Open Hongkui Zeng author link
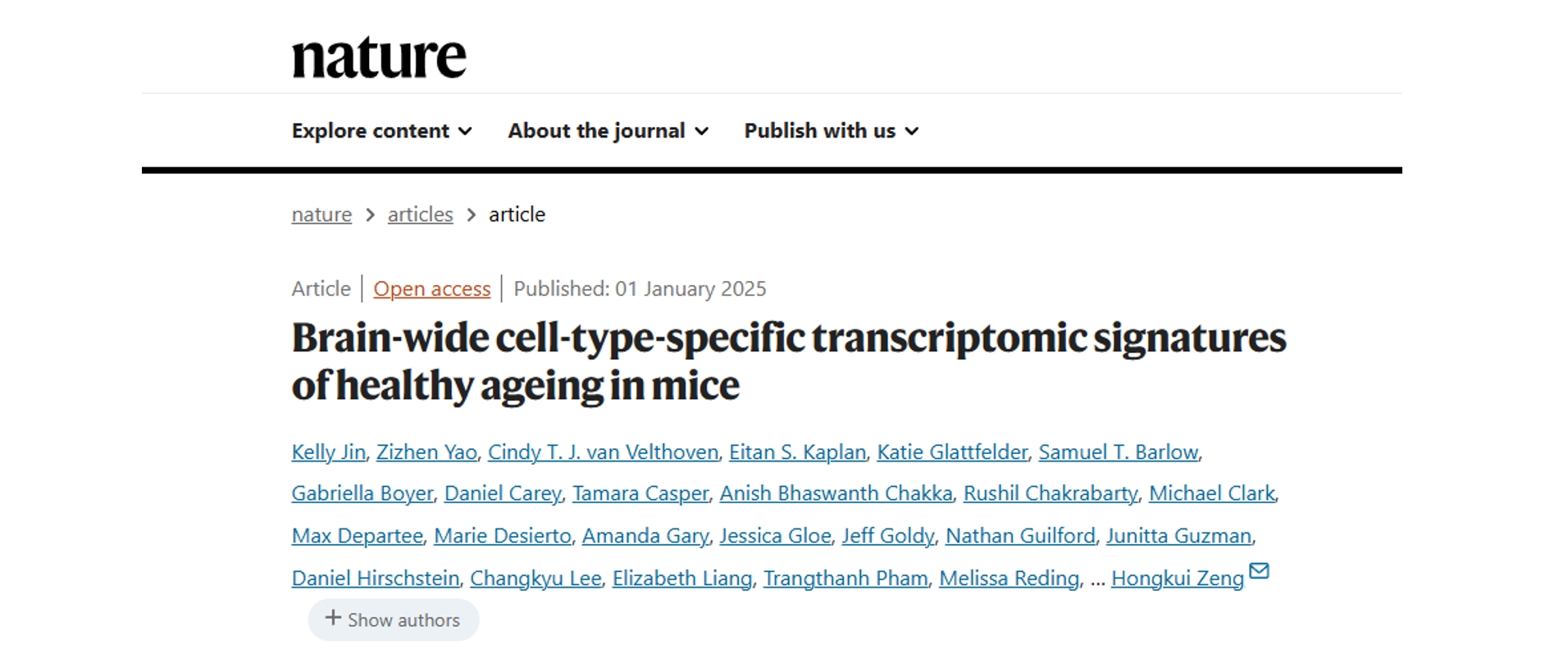 pyautogui.click(x=1178, y=579)
